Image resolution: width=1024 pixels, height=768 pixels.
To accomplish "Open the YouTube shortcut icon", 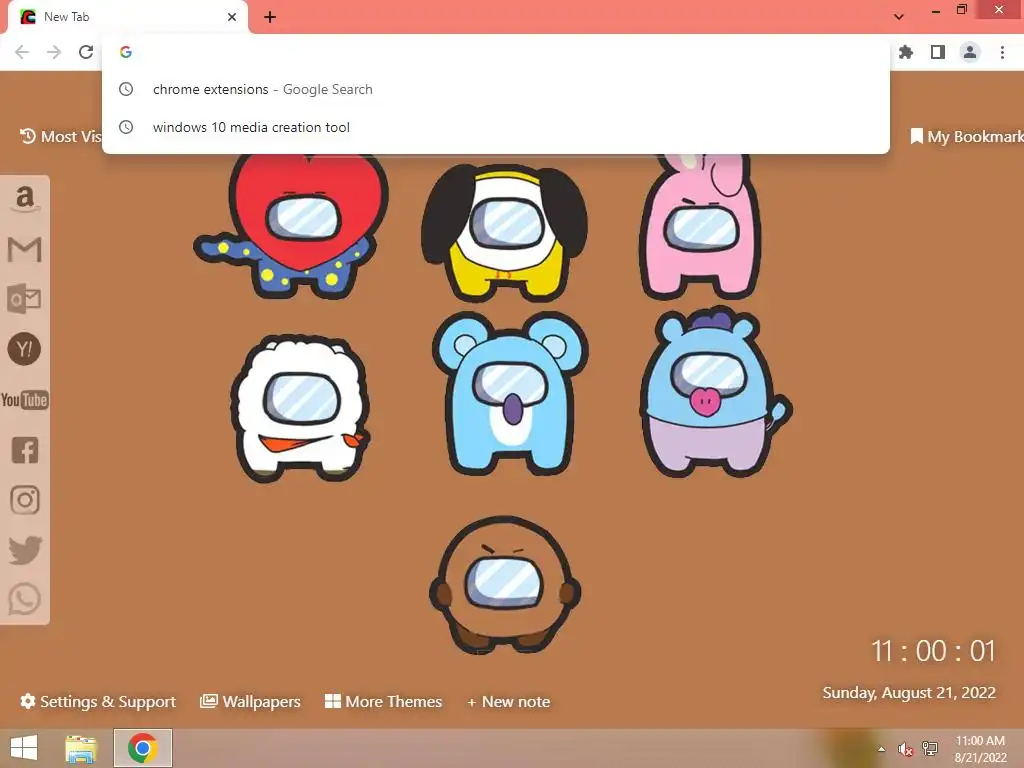I will [25, 400].
